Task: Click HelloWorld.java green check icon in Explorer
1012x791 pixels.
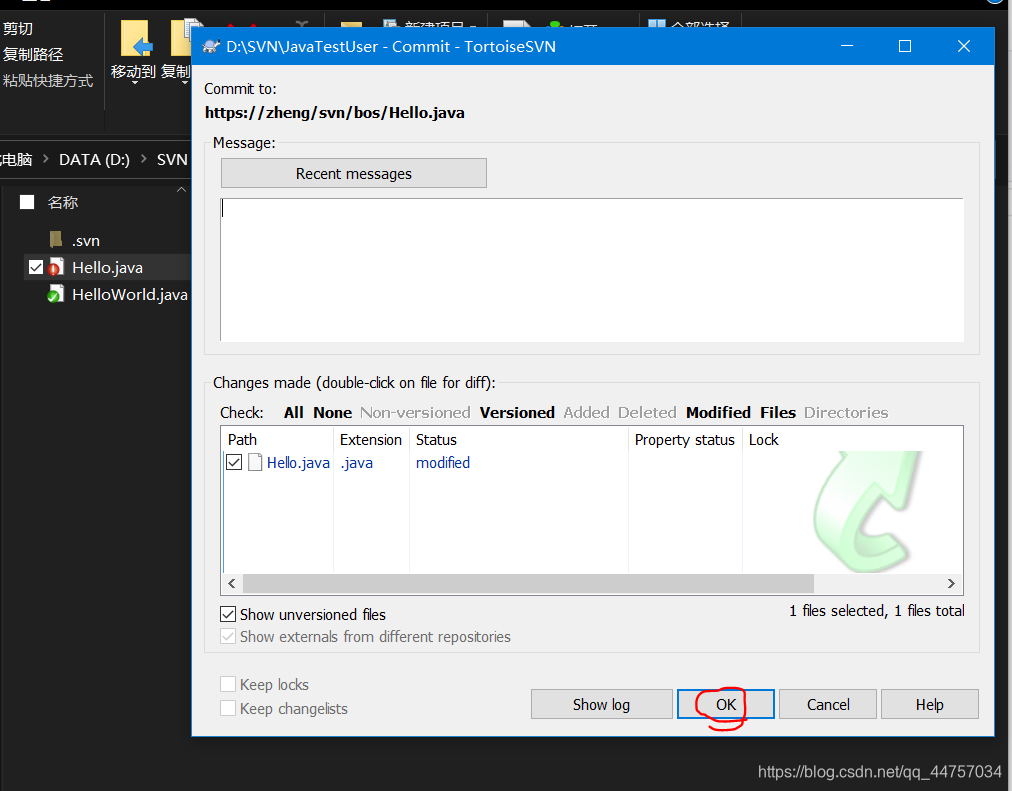Action: click(x=56, y=294)
